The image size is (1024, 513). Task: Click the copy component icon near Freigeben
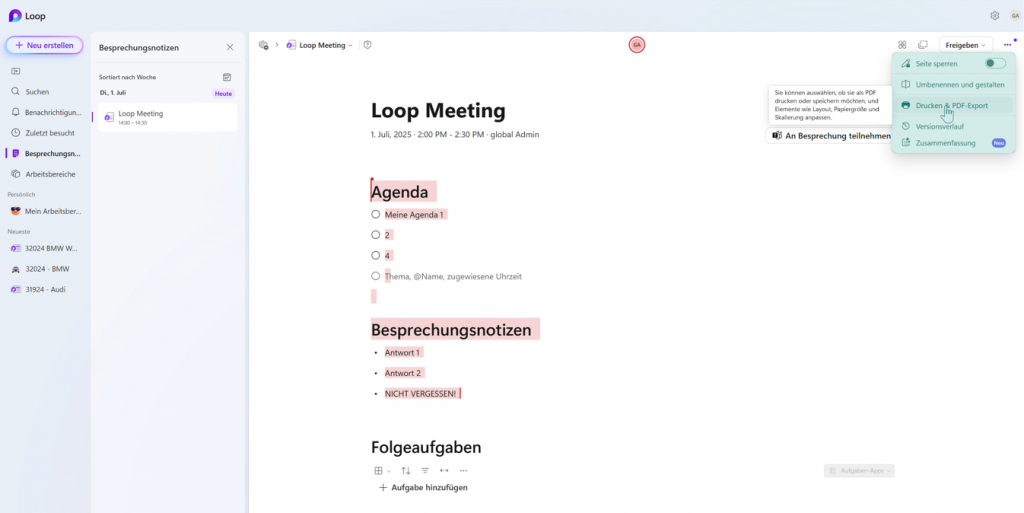coord(923,44)
